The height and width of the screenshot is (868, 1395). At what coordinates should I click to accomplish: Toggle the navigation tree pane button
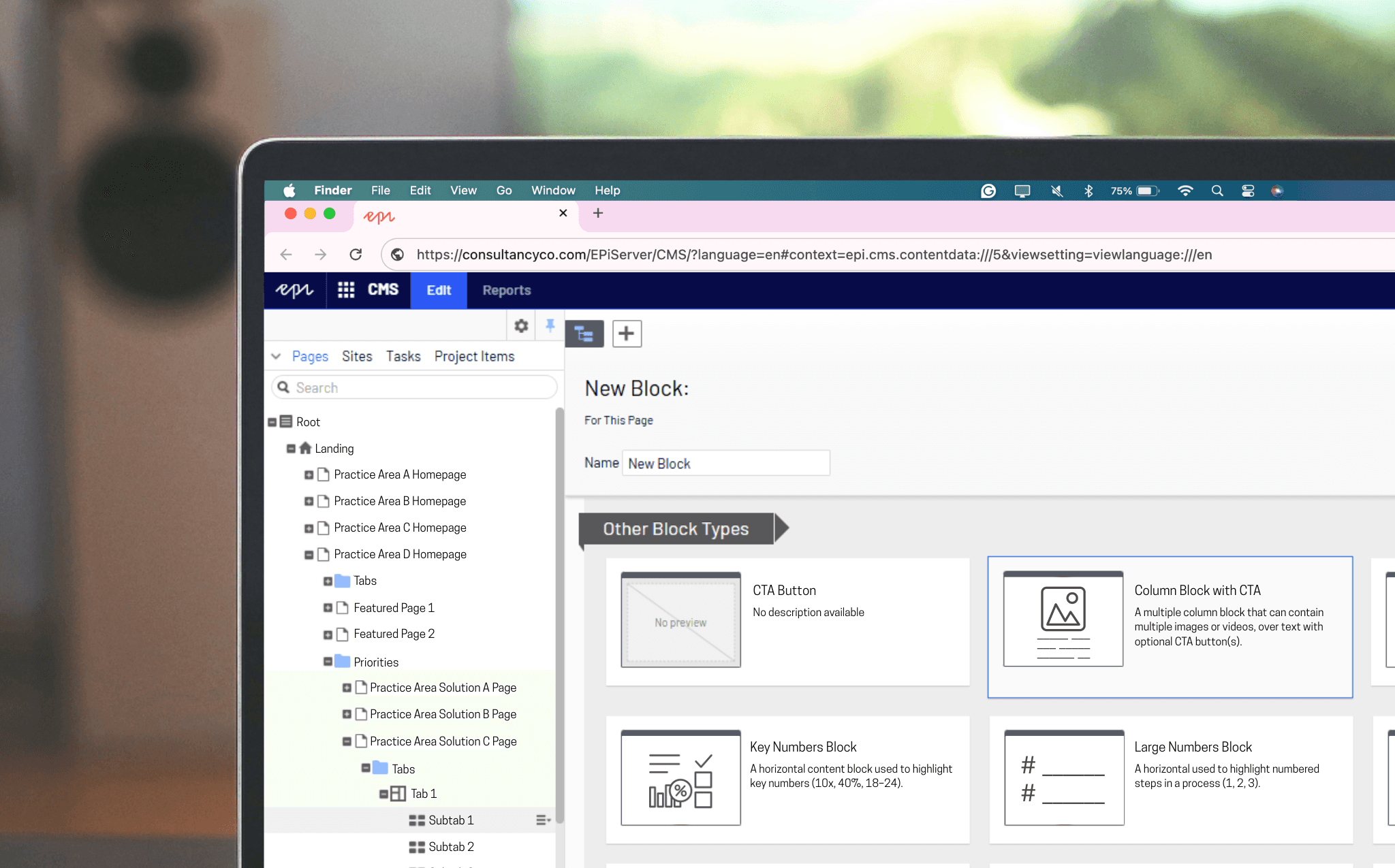coord(584,334)
